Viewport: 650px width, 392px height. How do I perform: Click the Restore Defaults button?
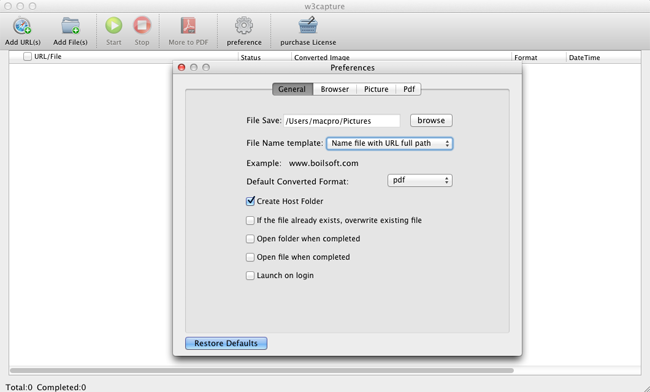pyautogui.click(x=226, y=343)
